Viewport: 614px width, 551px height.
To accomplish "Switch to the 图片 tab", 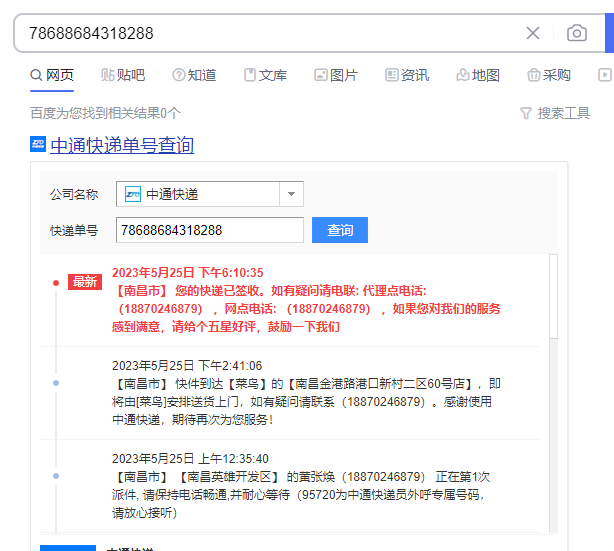I will 336,75.
